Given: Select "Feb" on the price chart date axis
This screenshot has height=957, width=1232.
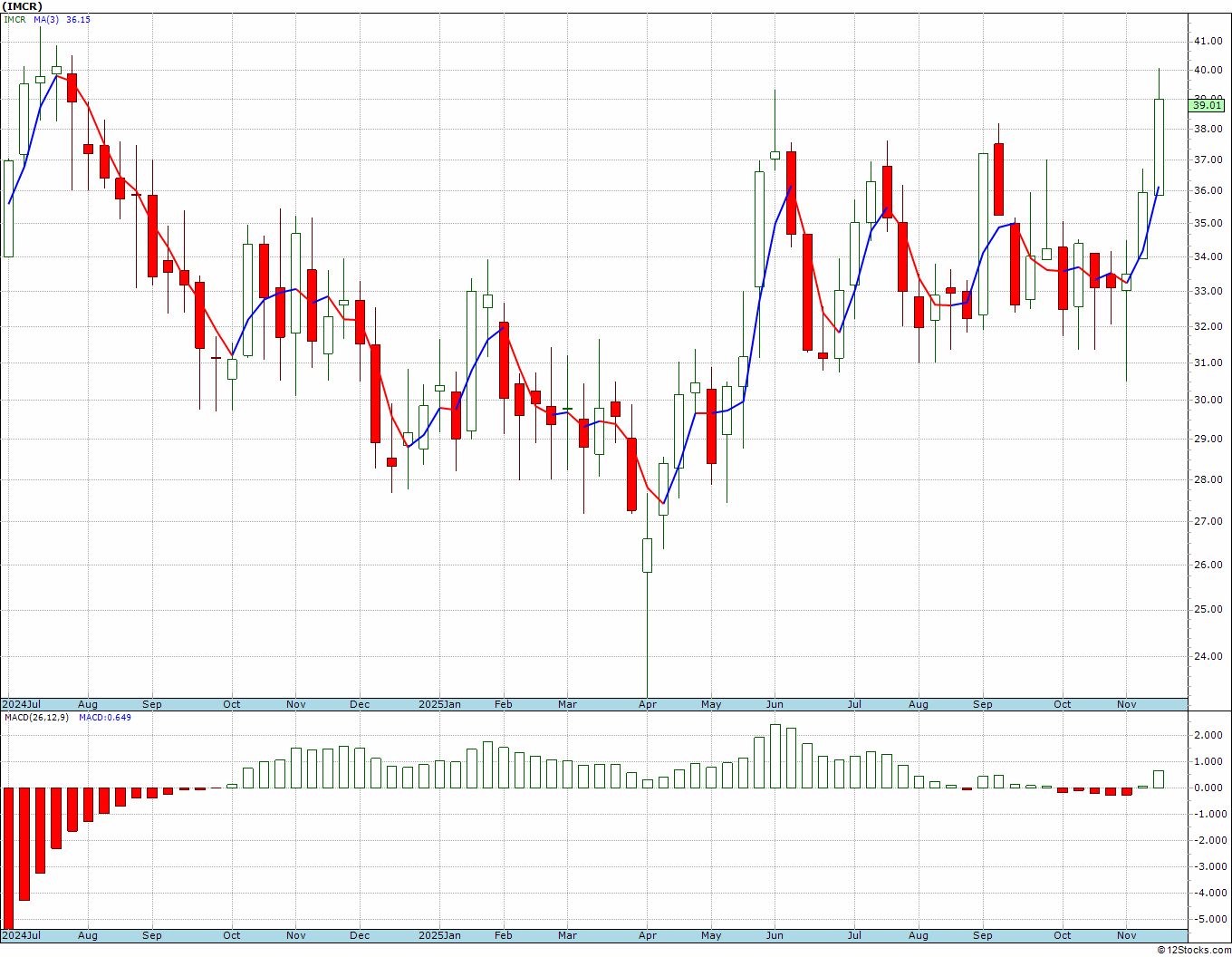Looking at the screenshot, I should tap(503, 704).
